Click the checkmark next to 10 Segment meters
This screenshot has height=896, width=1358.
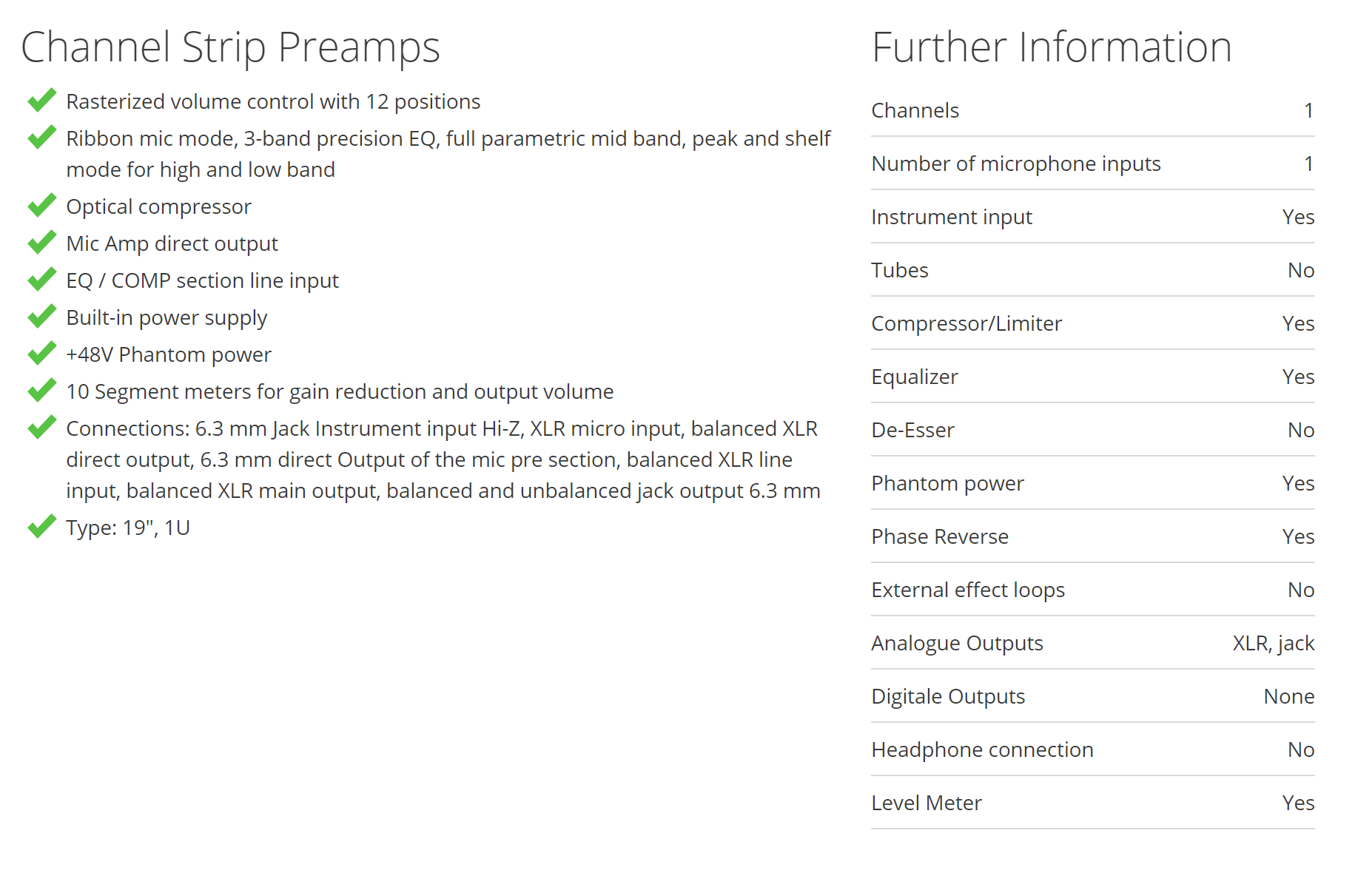[x=42, y=390]
